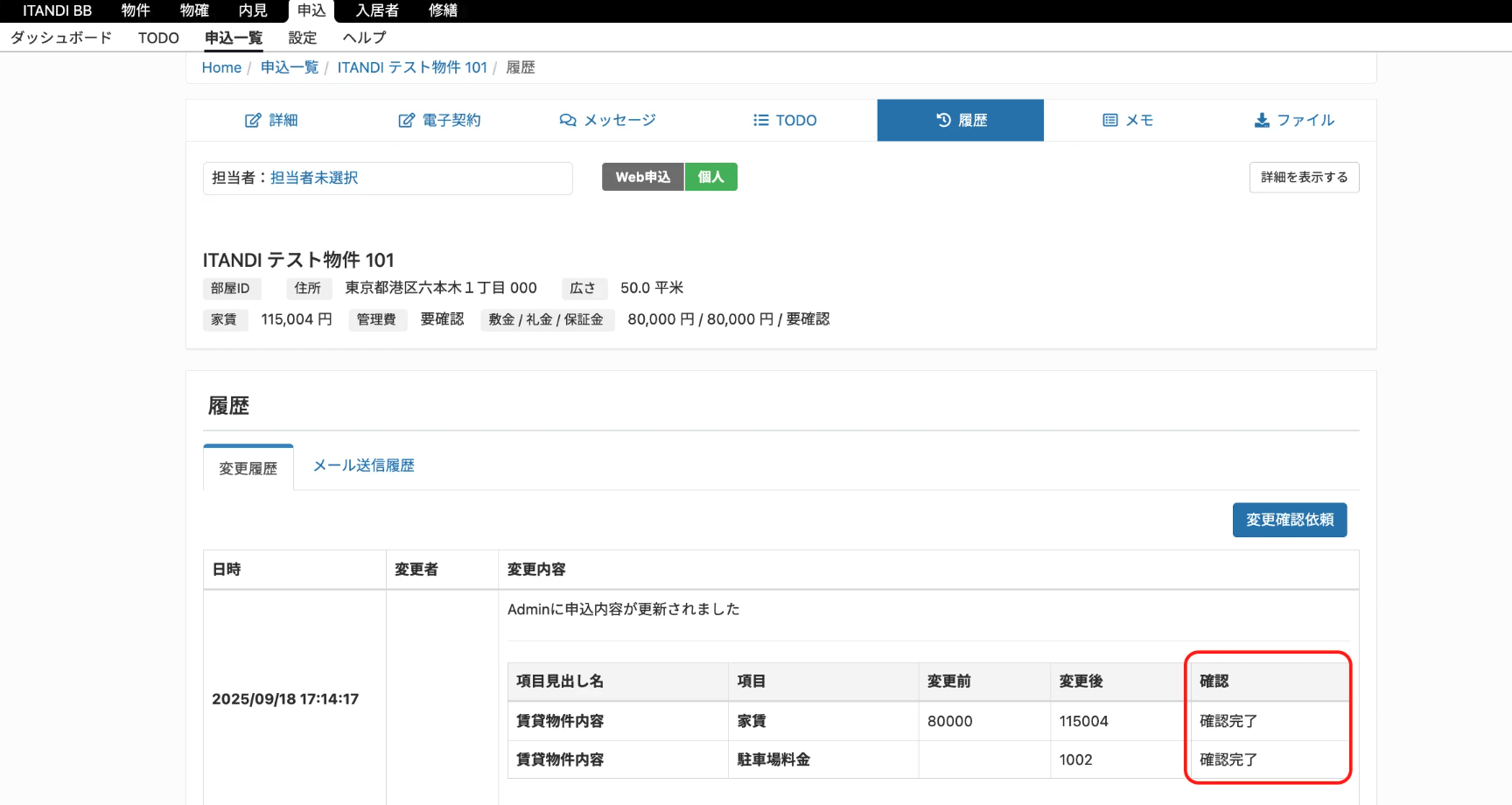Image resolution: width=1512 pixels, height=805 pixels.
Task: Open TODO in the sub navigation bar
Action: click(158, 38)
